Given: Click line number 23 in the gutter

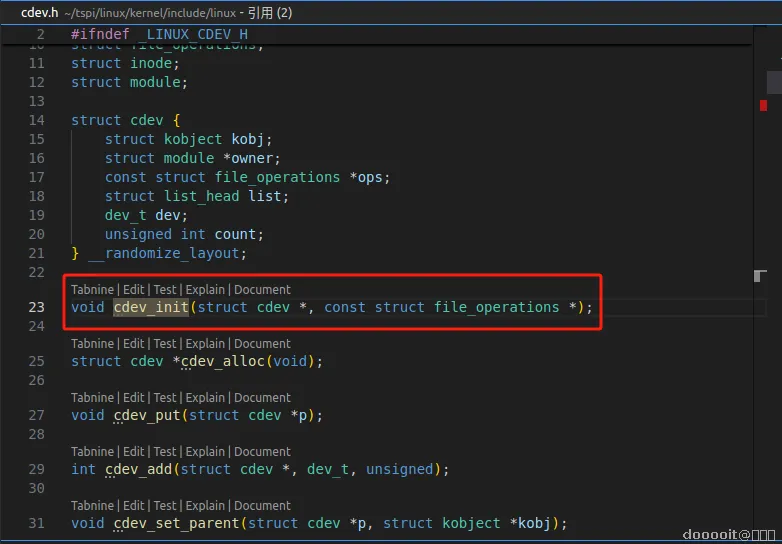Looking at the screenshot, I should click(36, 307).
